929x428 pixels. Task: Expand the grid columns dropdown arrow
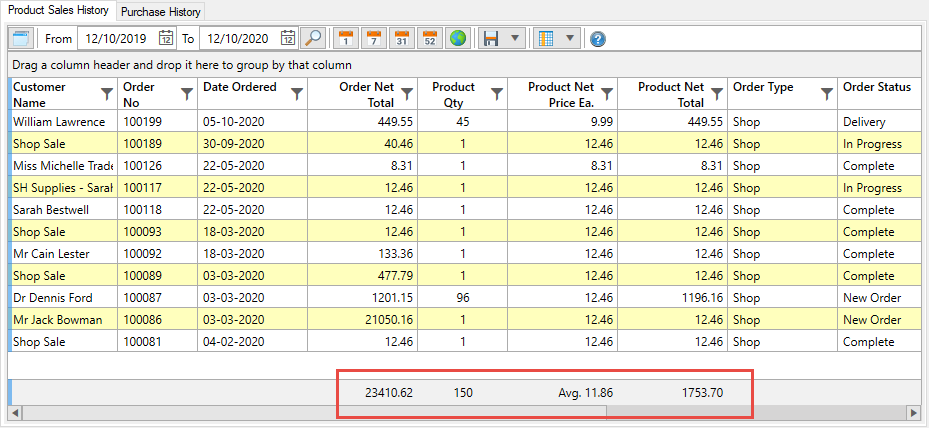tap(569, 39)
